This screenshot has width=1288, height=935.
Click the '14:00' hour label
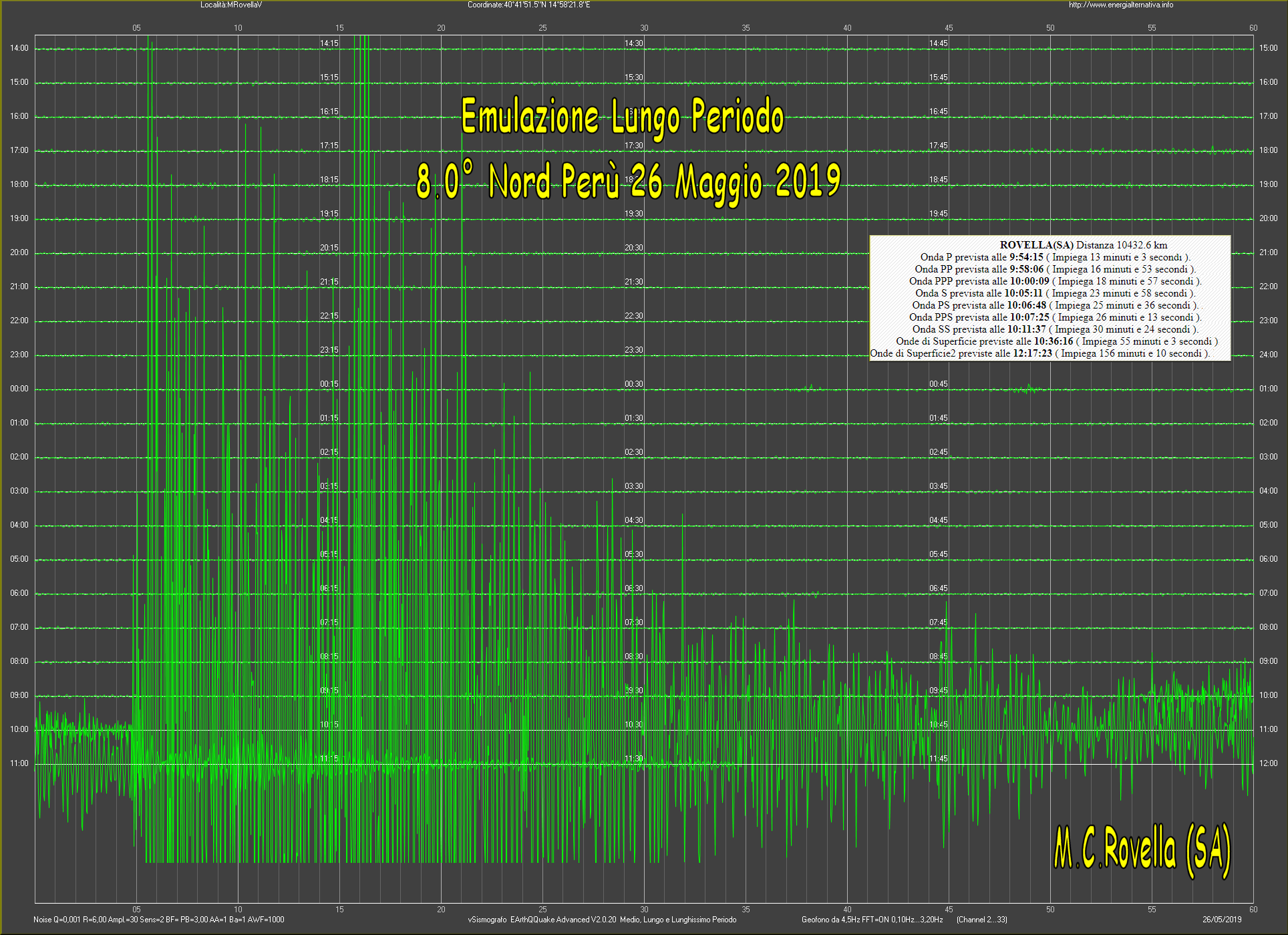pyautogui.click(x=19, y=48)
